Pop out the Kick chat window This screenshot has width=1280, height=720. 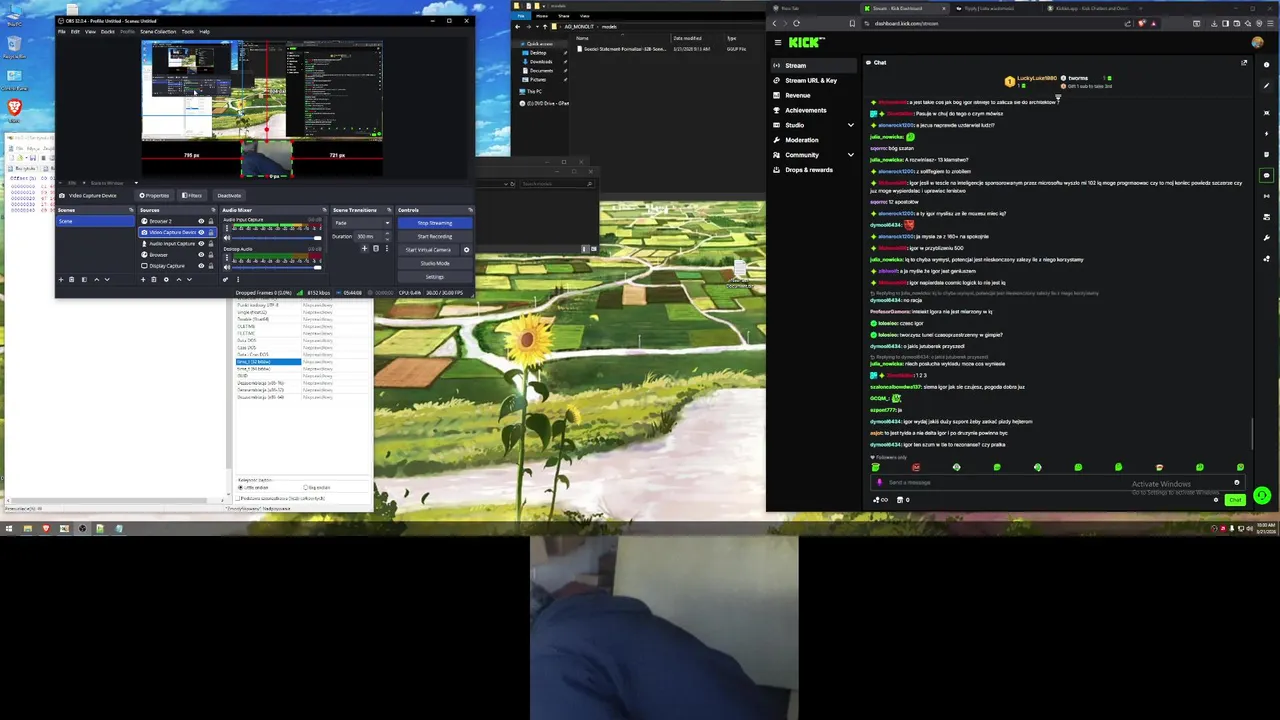(x=1244, y=63)
